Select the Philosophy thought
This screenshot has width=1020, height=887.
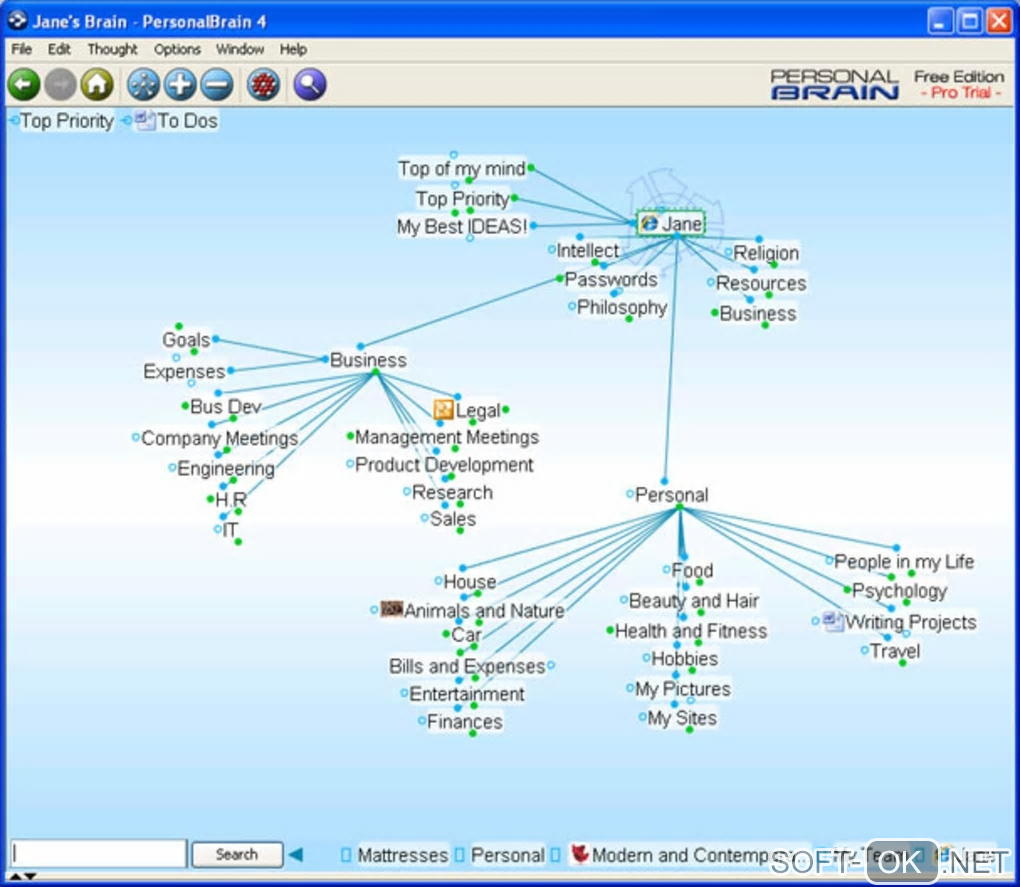coord(622,307)
